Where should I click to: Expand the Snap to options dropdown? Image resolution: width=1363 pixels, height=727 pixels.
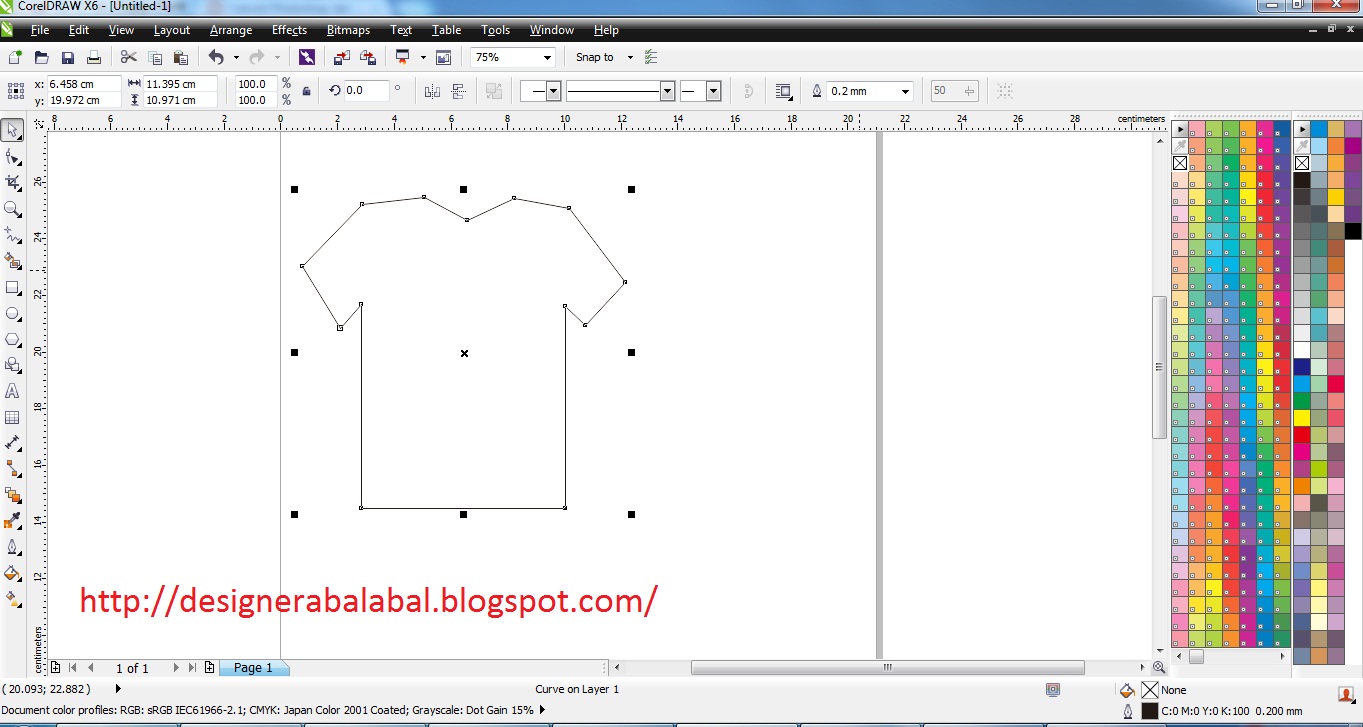[x=629, y=57]
